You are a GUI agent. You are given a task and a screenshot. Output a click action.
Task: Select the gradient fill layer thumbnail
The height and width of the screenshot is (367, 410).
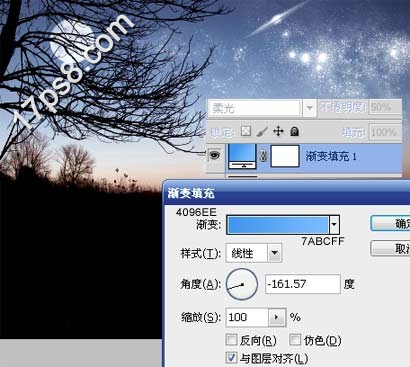[x=242, y=156]
